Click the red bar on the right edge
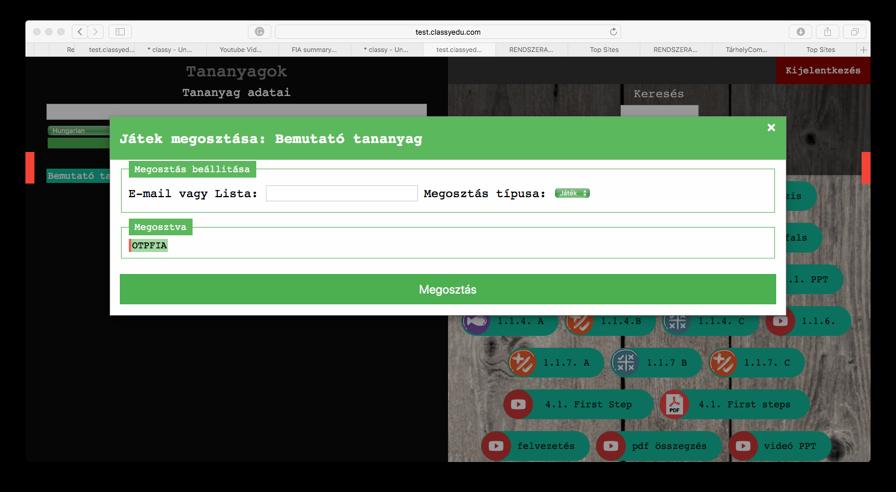This screenshot has width=896, height=492. (x=866, y=168)
